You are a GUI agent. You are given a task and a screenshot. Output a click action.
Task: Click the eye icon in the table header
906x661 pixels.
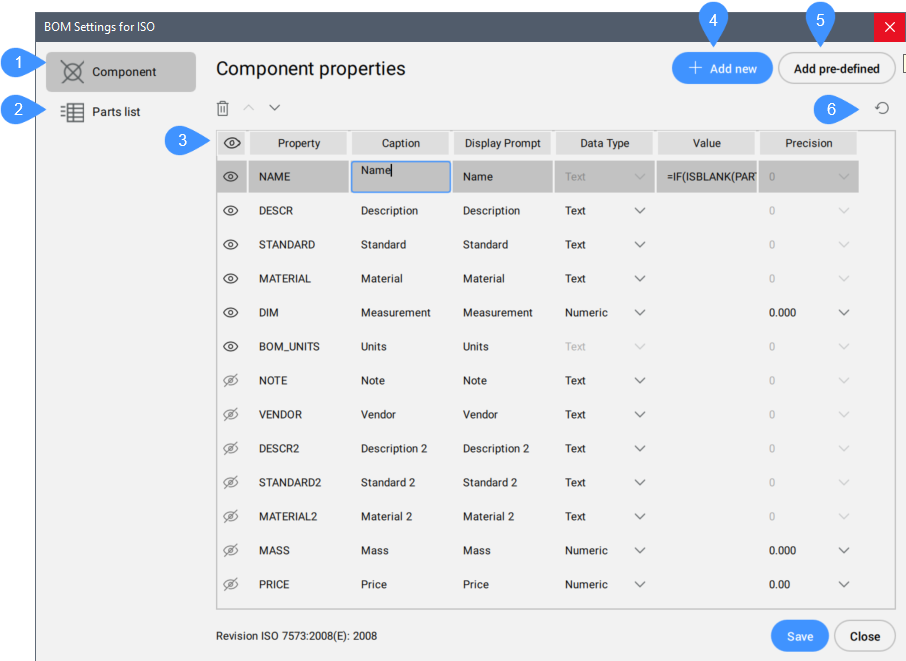(x=232, y=143)
